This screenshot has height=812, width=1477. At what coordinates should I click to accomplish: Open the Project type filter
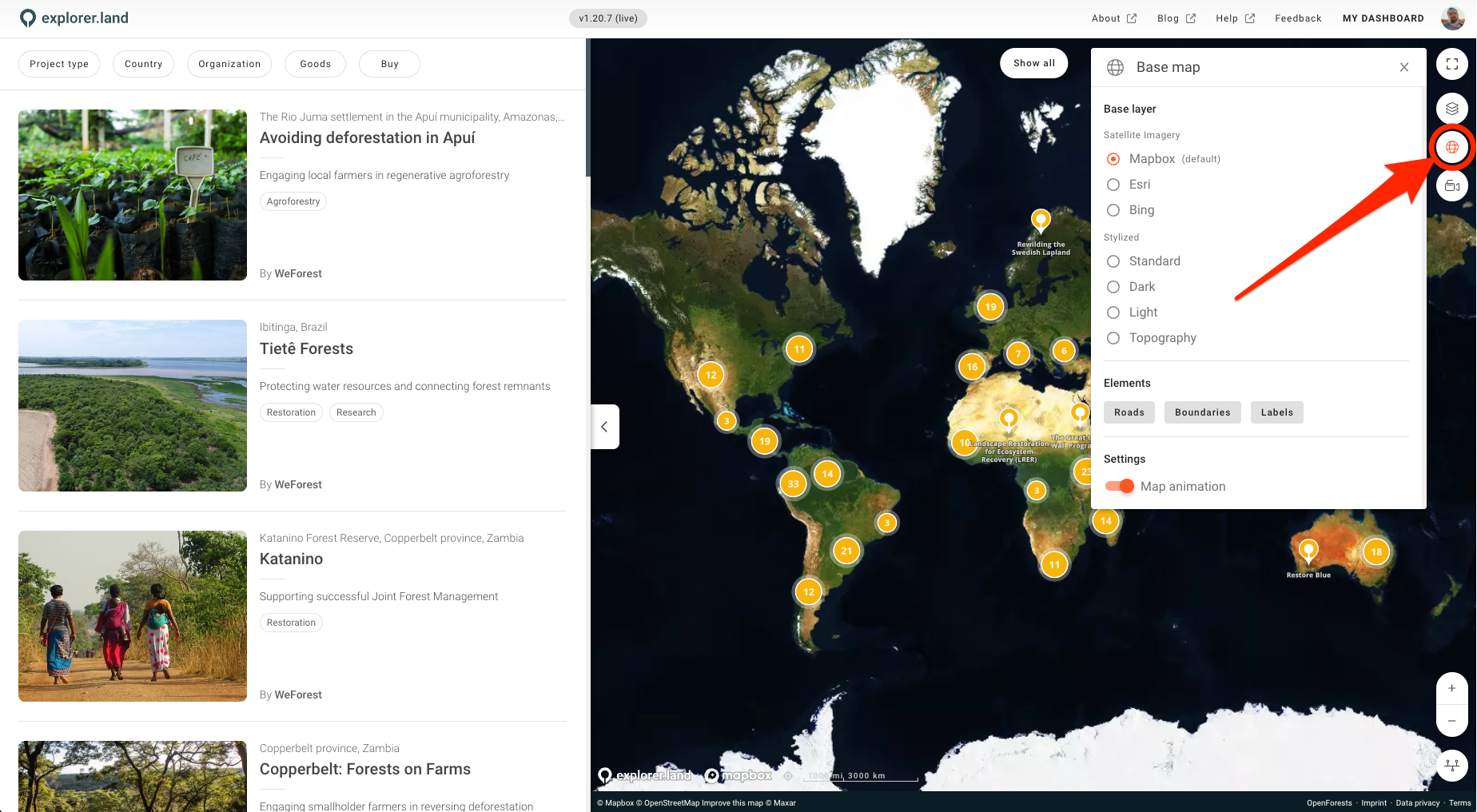[59, 64]
